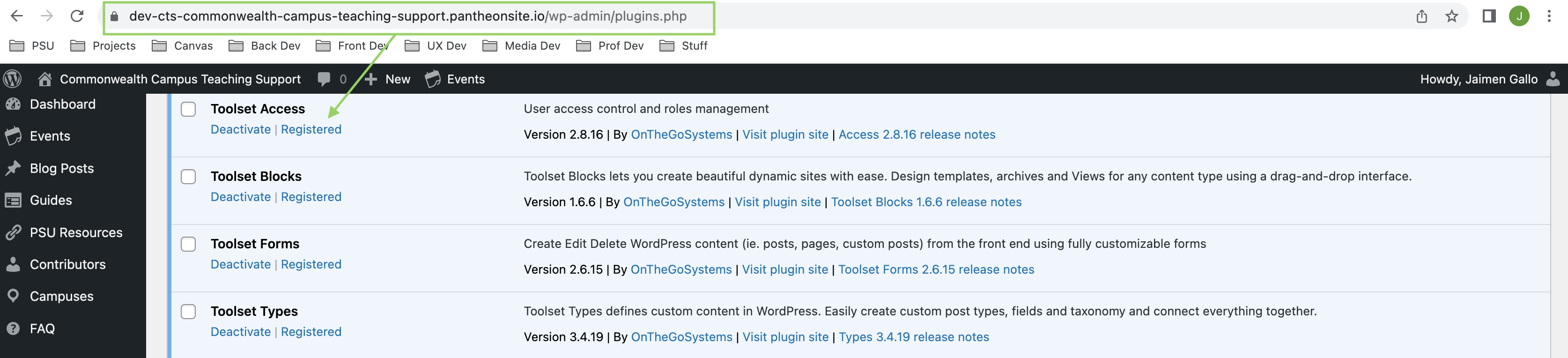This screenshot has width=1568, height=358.
Task: Click the PSU Resources link icon
Action: click(14, 232)
